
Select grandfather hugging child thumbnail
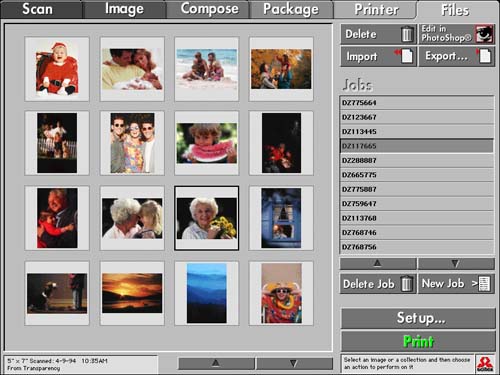pyautogui.click(x=57, y=218)
